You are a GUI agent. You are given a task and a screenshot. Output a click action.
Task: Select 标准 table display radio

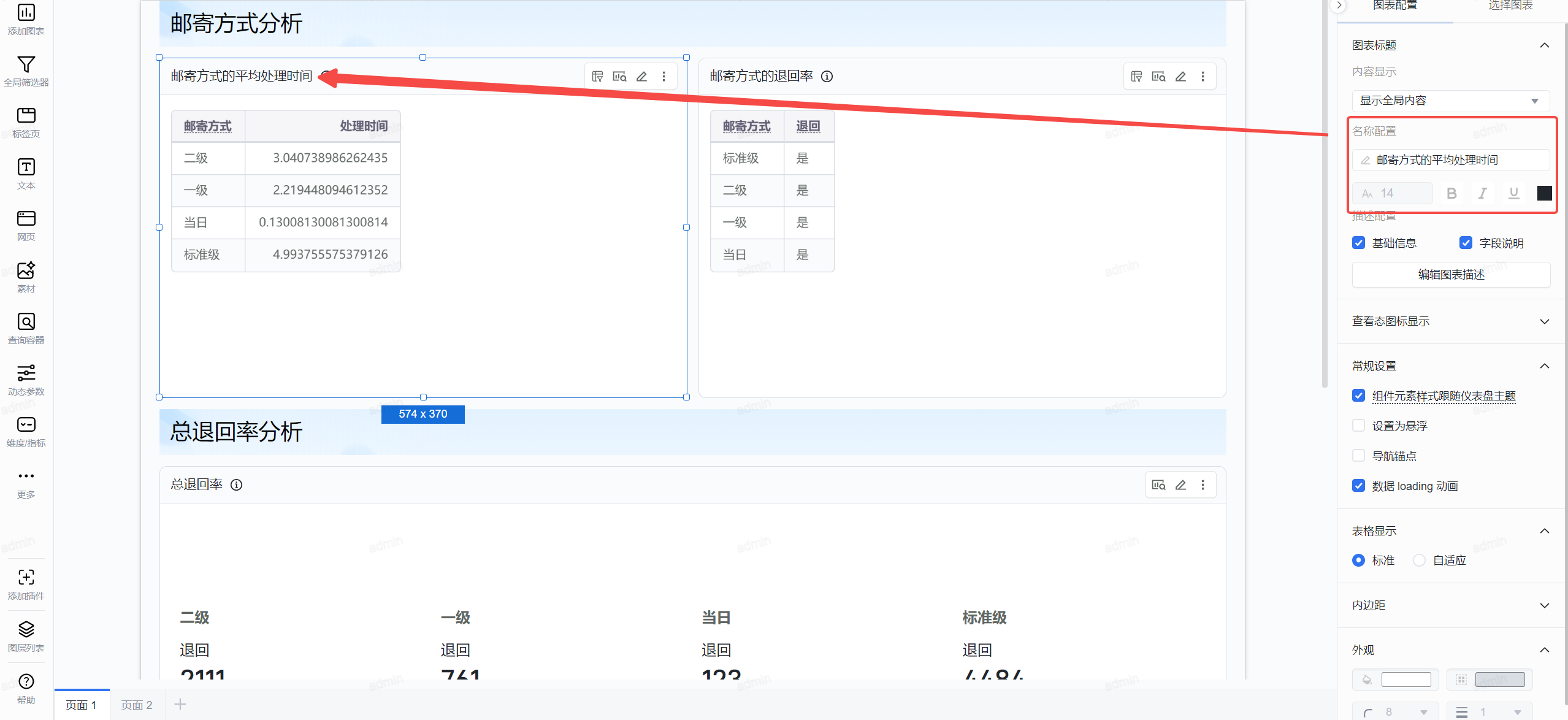(1358, 560)
